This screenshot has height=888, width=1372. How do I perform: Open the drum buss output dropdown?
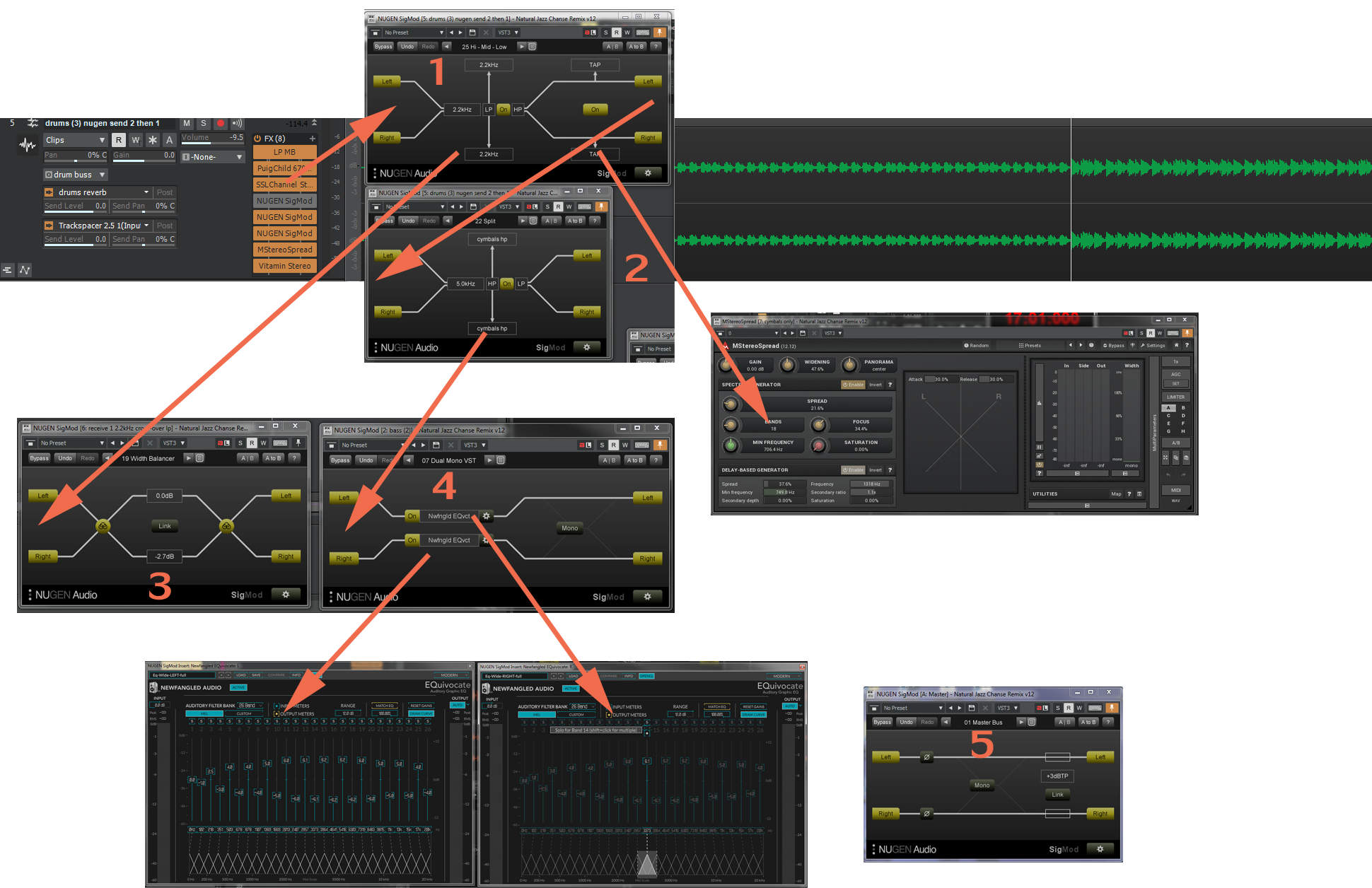tap(75, 175)
